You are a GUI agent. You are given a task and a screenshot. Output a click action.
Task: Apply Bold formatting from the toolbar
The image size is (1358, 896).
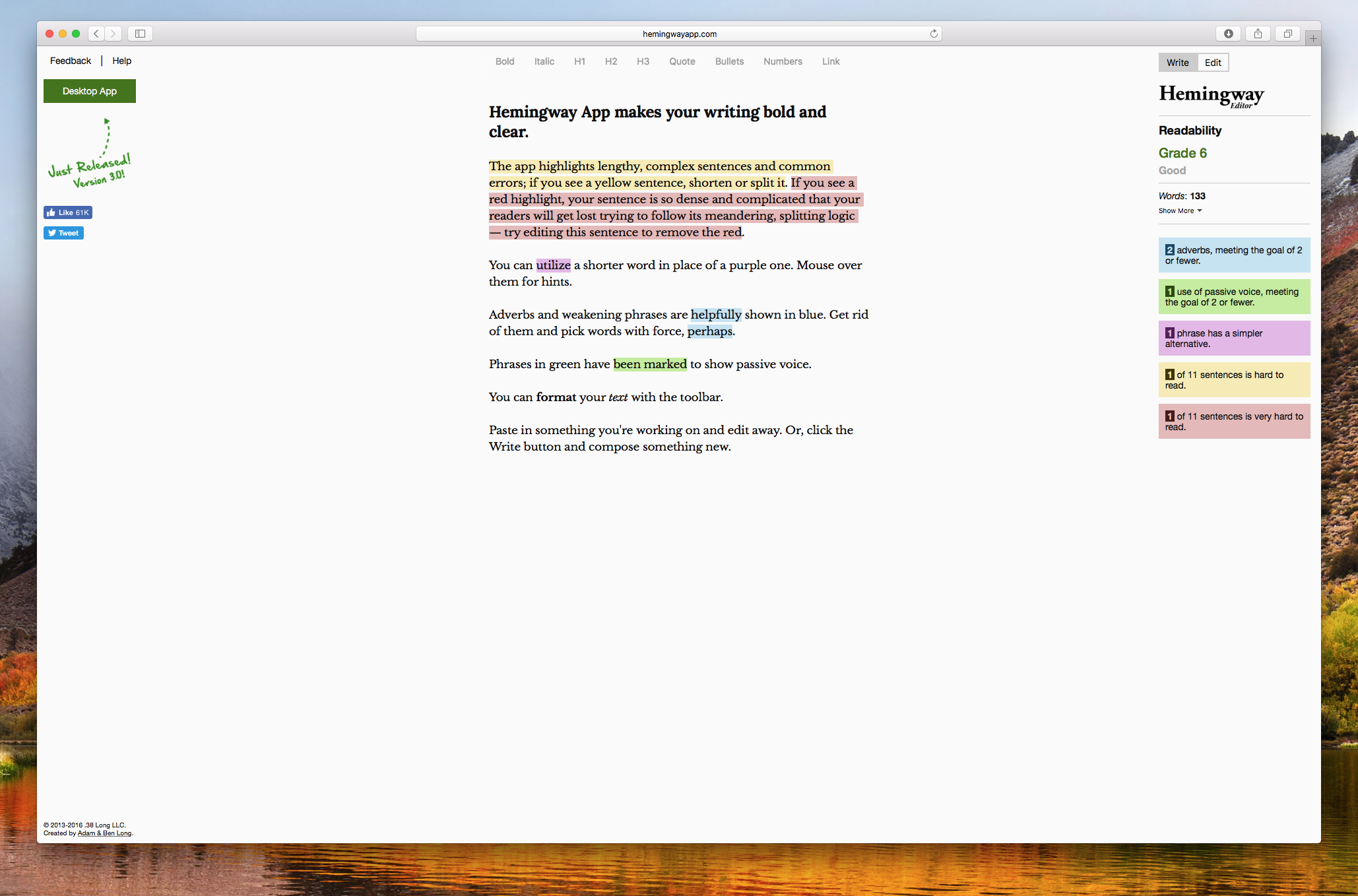click(505, 61)
